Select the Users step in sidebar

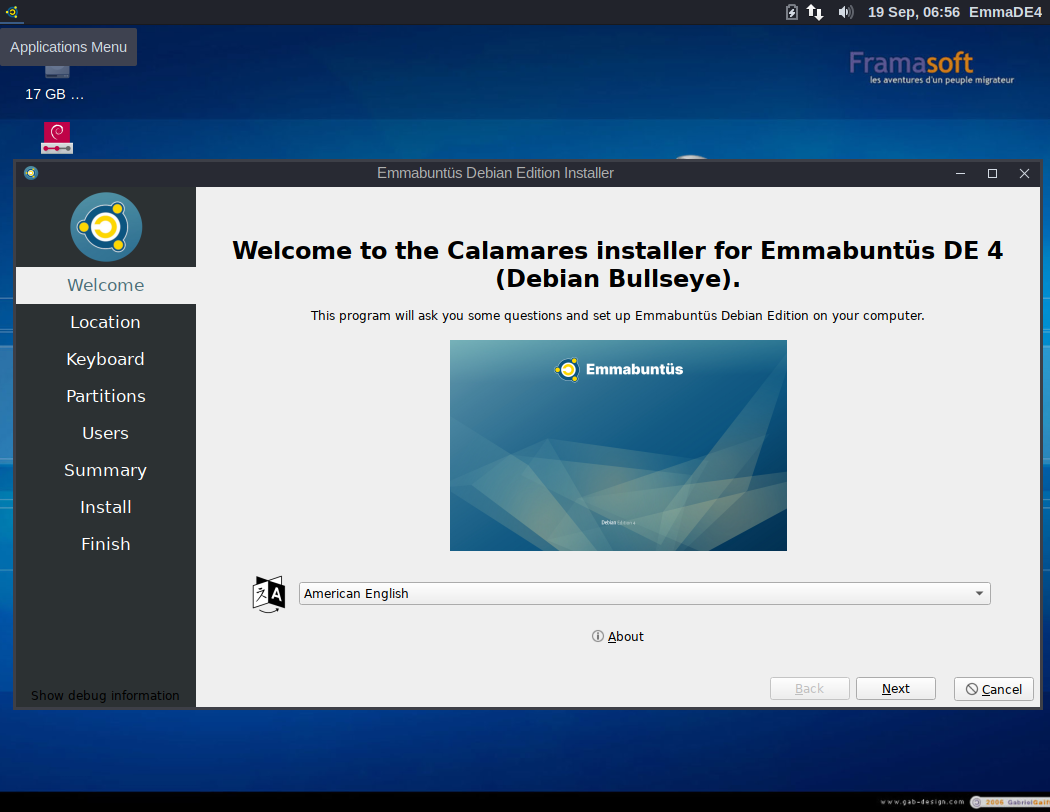coord(106,433)
